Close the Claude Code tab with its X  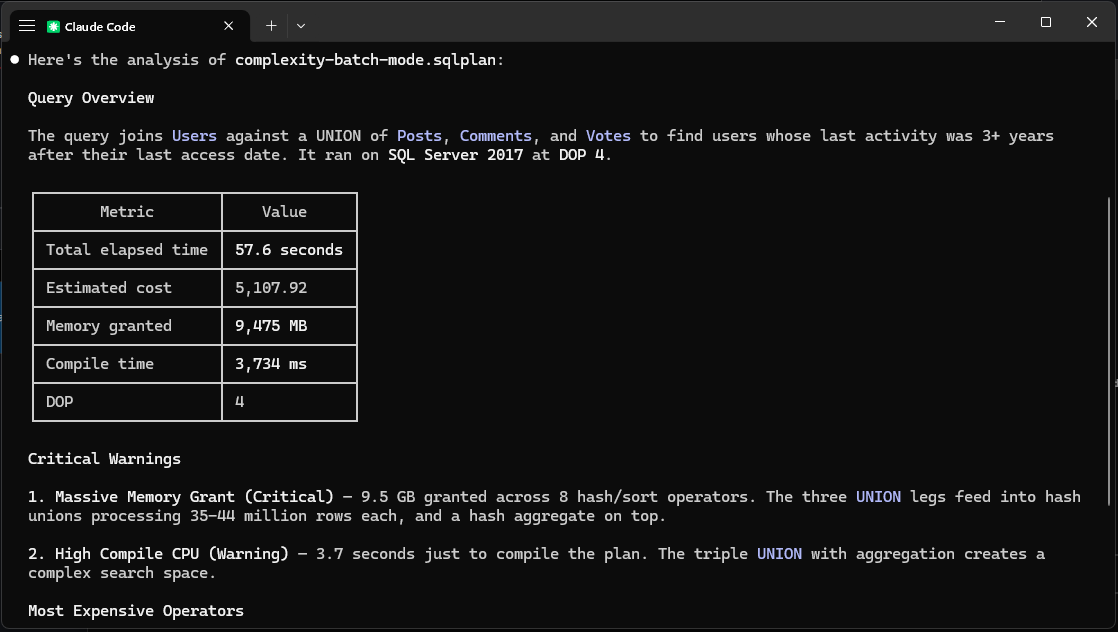point(228,25)
